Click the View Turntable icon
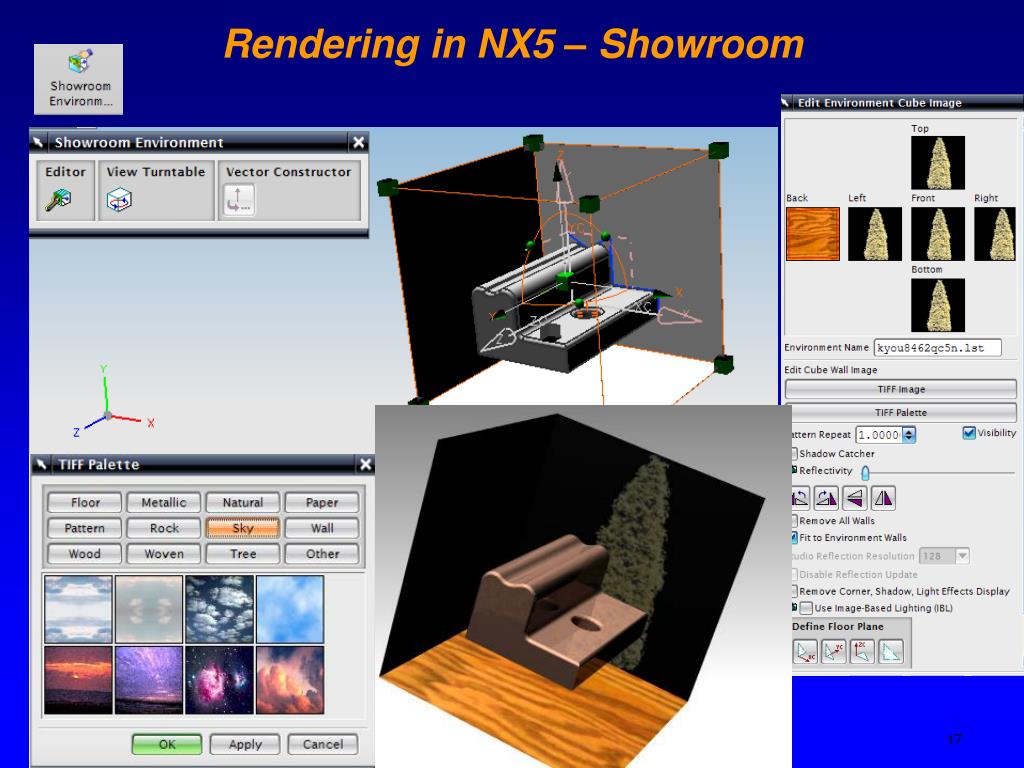The height and width of the screenshot is (768, 1024). (119, 199)
